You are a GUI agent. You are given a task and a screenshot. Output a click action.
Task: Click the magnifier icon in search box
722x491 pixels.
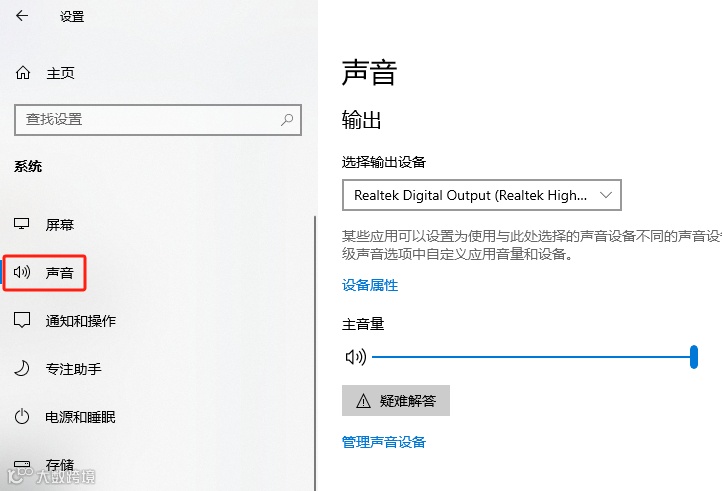(287, 120)
